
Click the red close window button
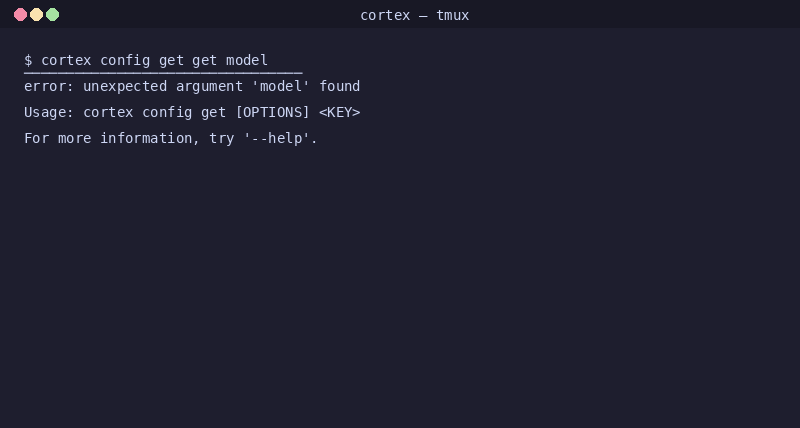coord(20,15)
